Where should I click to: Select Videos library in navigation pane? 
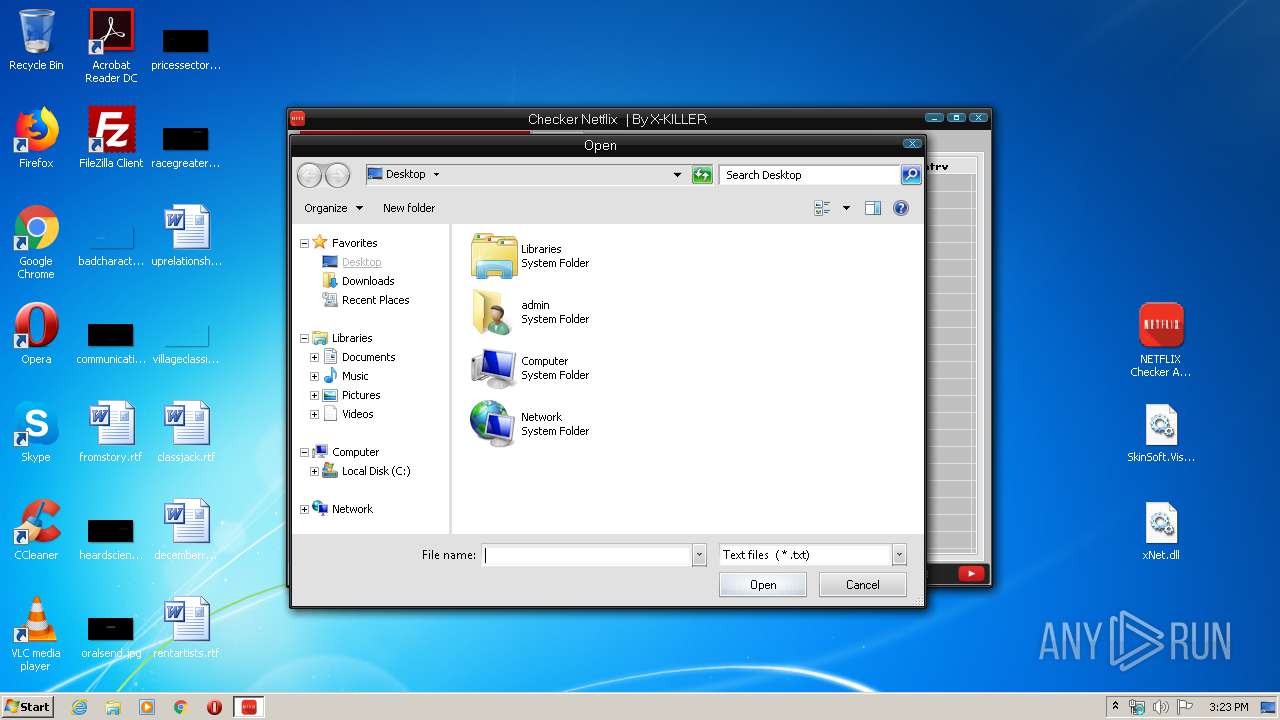click(x=348, y=414)
